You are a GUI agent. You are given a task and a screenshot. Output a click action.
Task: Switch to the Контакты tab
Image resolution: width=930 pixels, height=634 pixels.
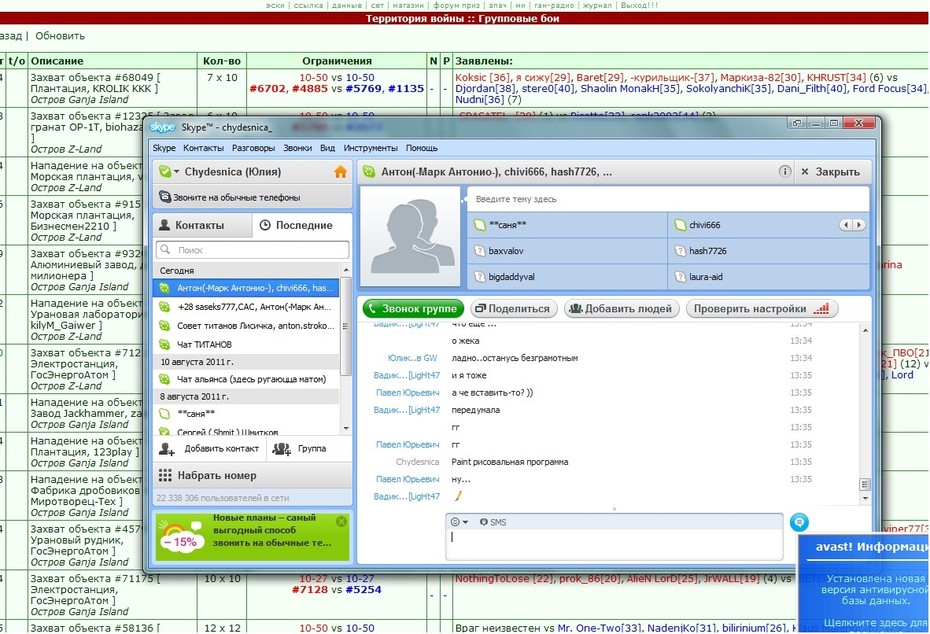point(202,225)
